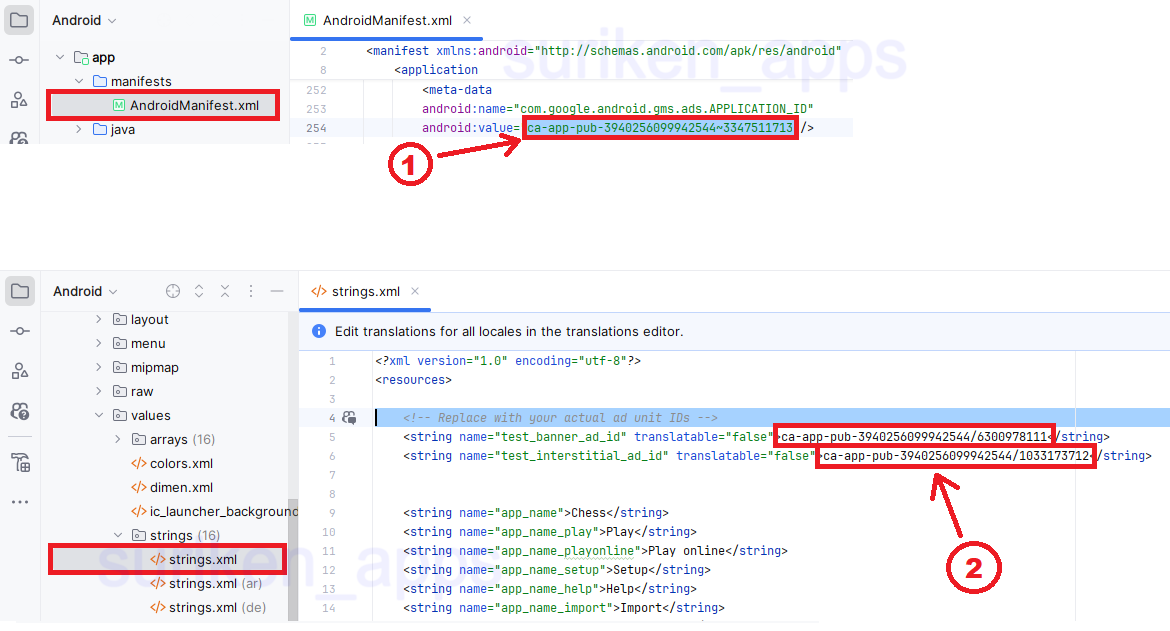The height and width of the screenshot is (631, 1170).
Task: Close the AndroidManifest.xml editor tab
Action: (x=467, y=20)
